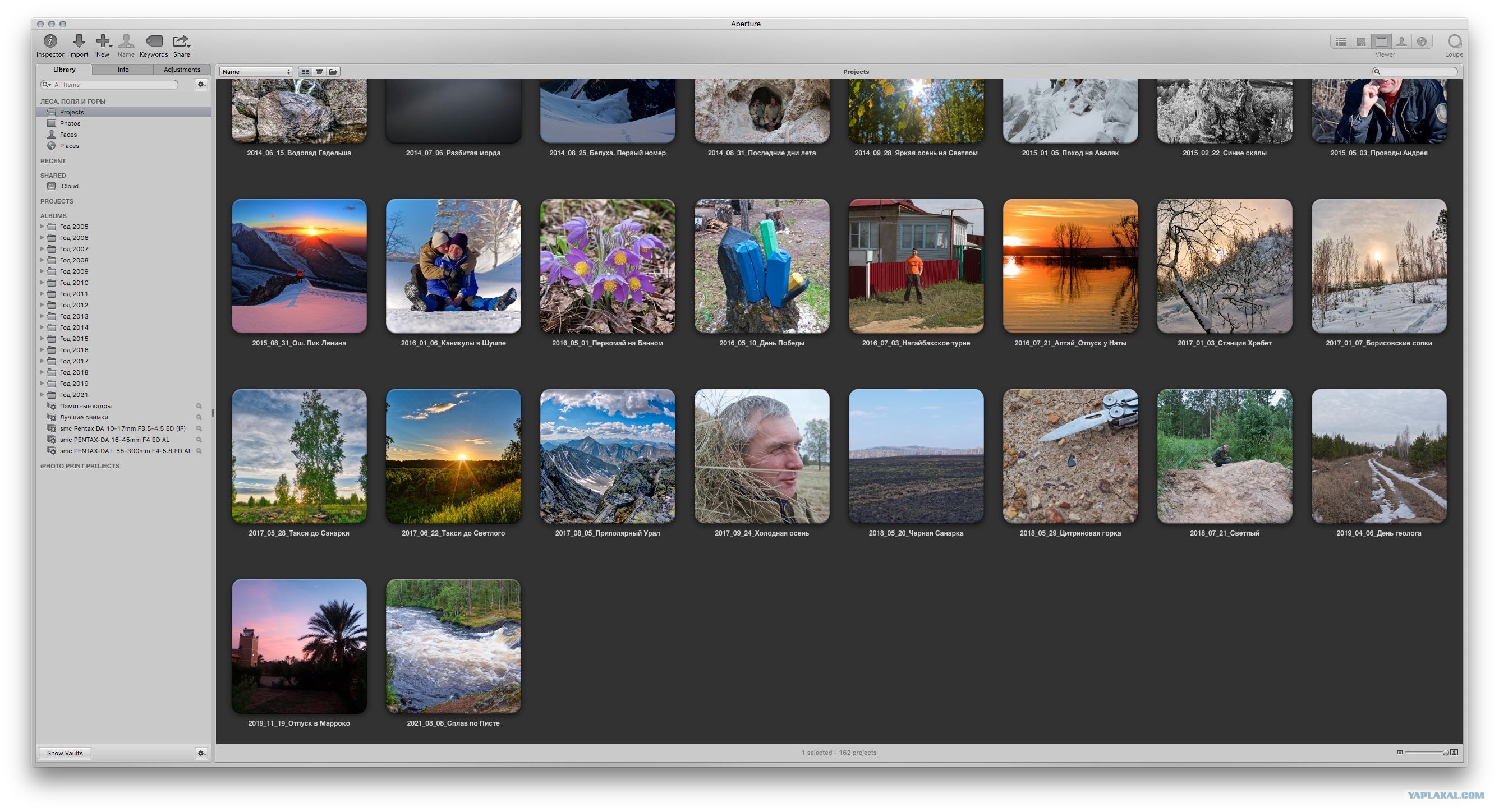The image size is (1499, 812).
Task: Click the small thumbnail size icon
Action: (1400, 753)
